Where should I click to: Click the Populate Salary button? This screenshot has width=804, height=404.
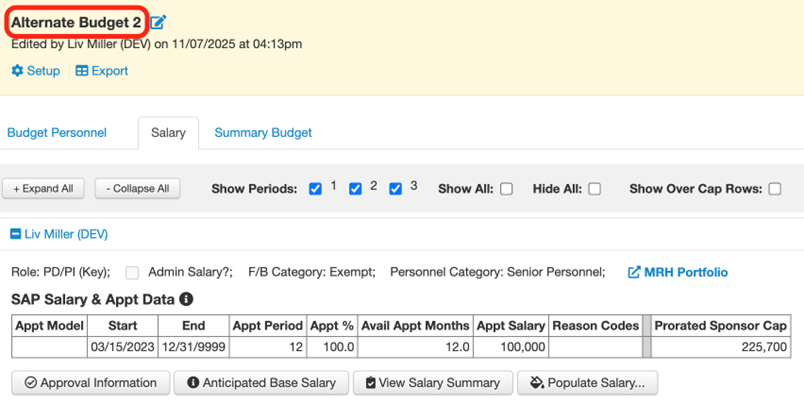(x=587, y=382)
